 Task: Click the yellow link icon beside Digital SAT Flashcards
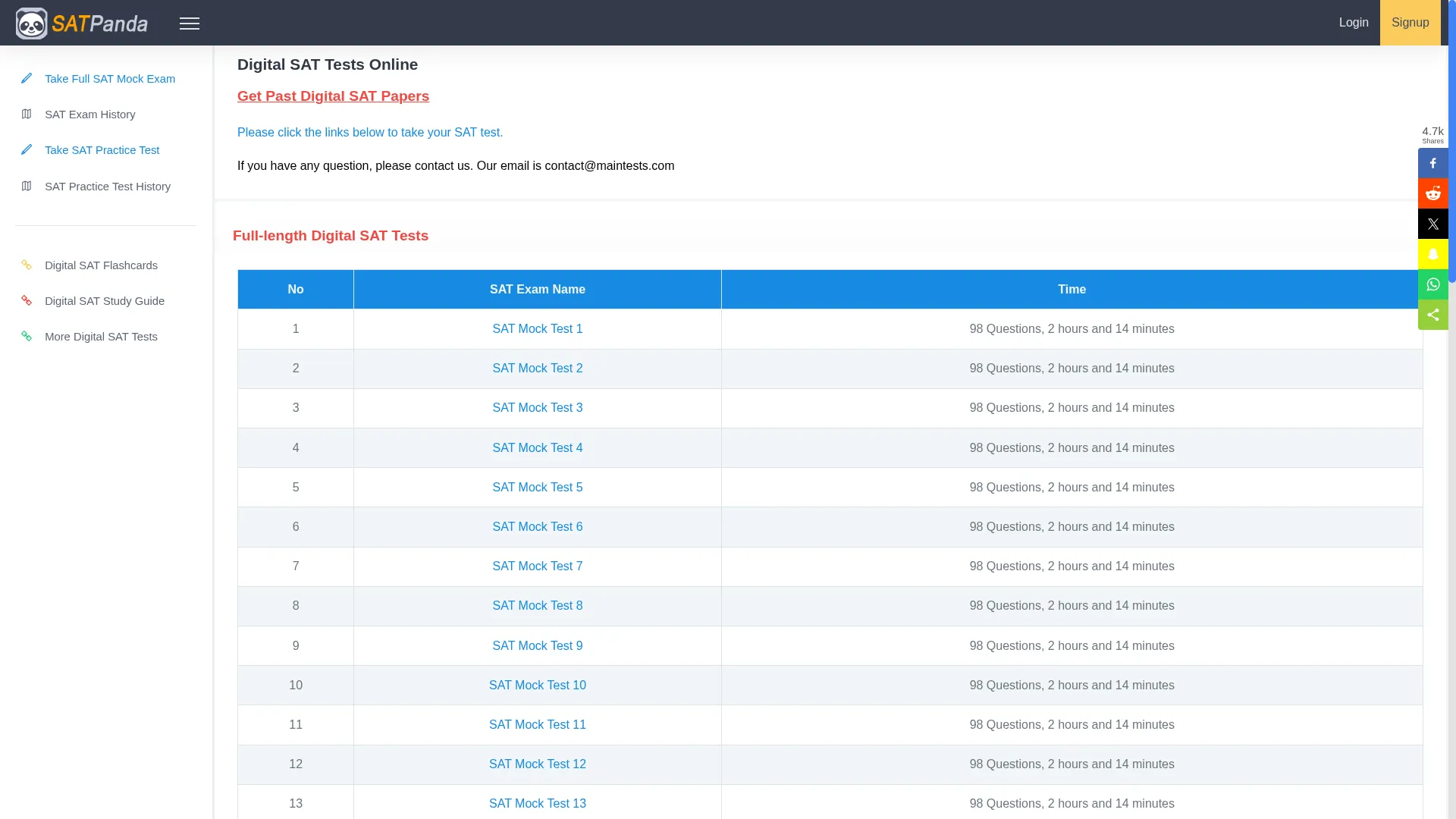(27, 265)
